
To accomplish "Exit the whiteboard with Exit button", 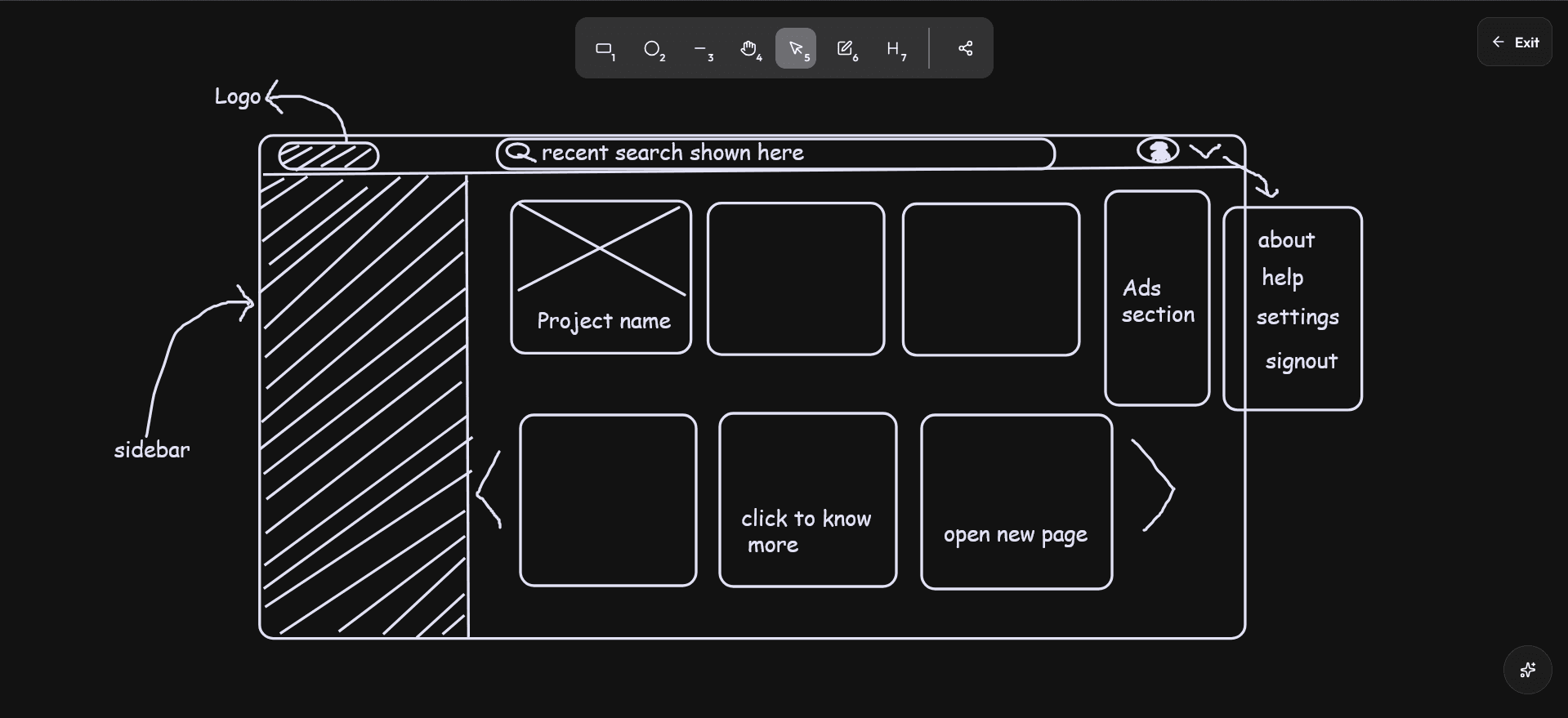I will pos(1515,42).
